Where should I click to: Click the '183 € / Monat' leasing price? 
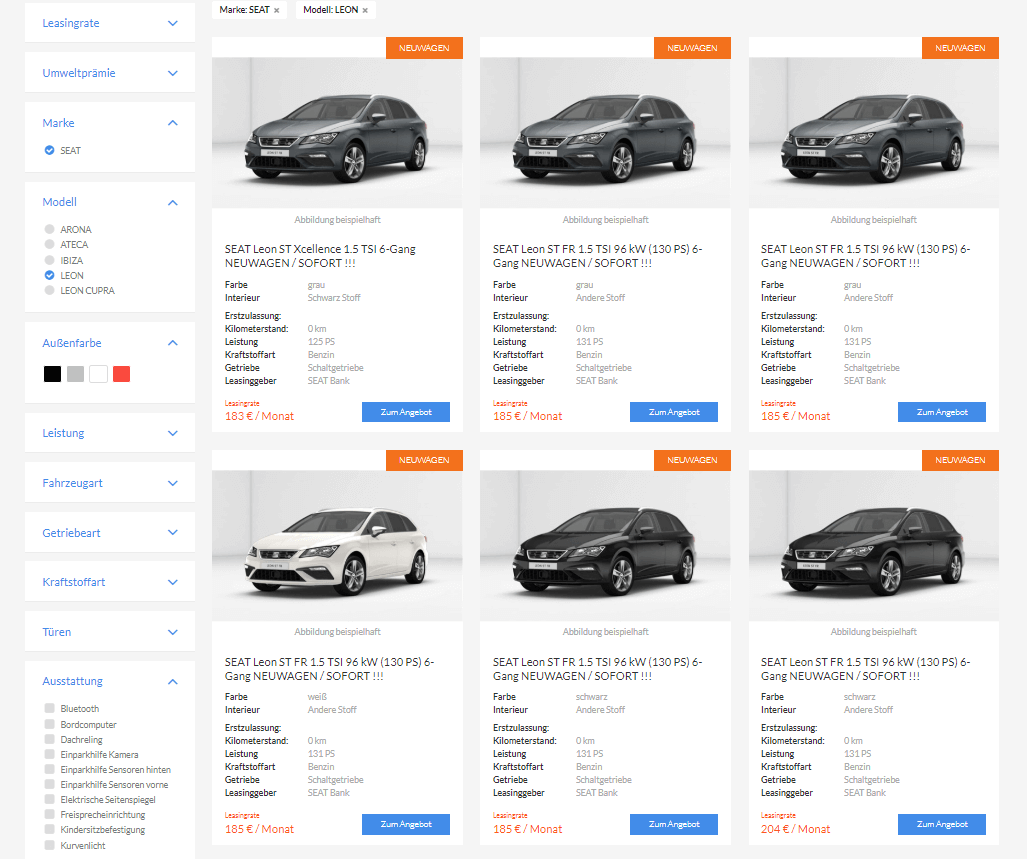(259, 416)
